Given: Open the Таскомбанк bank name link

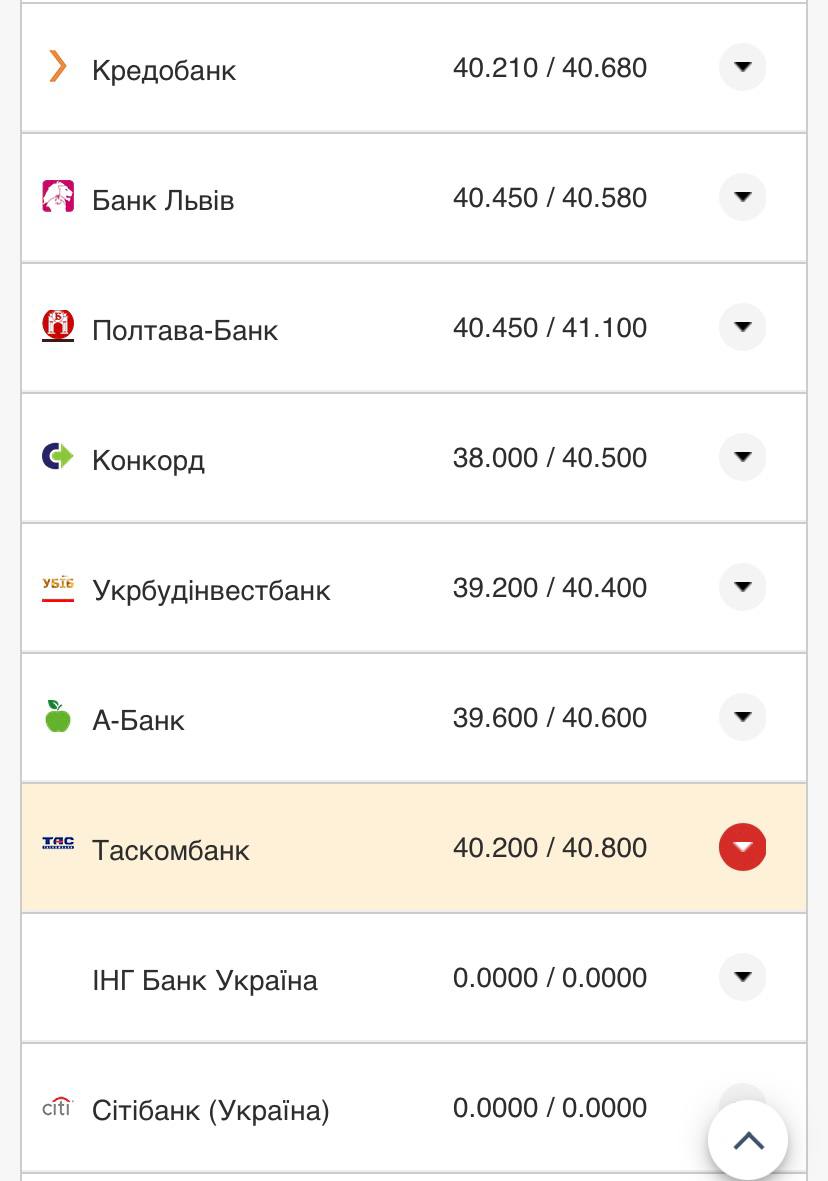Looking at the screenshot, I should 171,850.
